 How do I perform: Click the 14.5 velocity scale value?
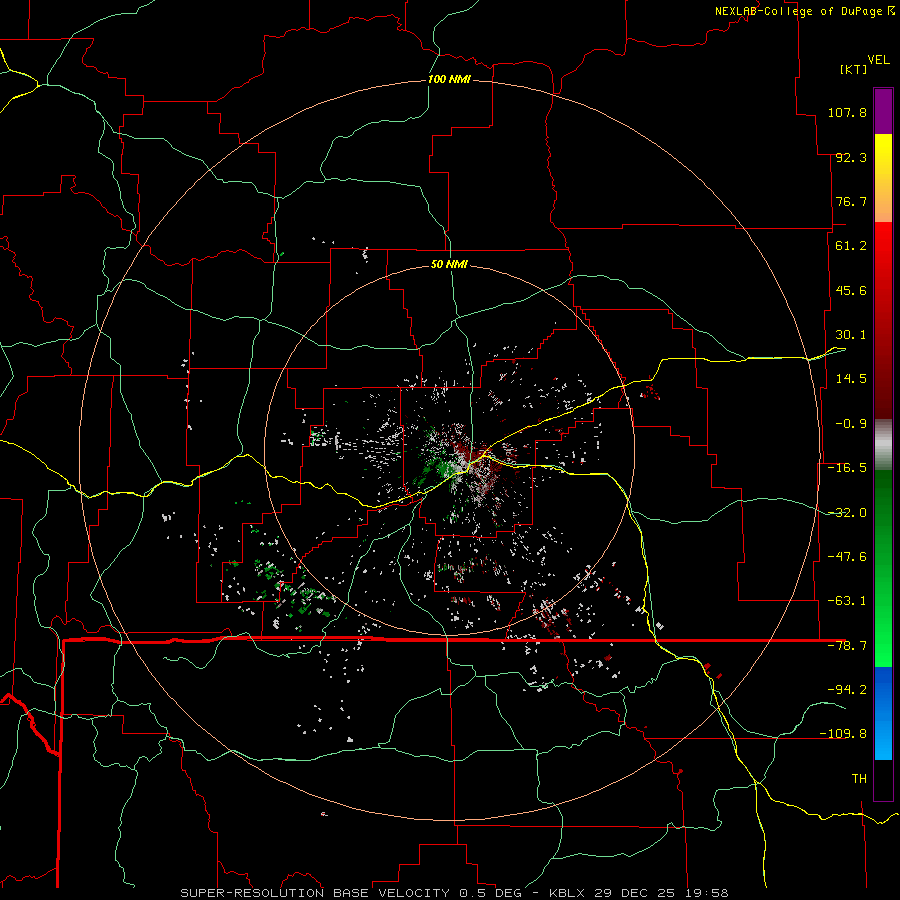coord(851,379)
